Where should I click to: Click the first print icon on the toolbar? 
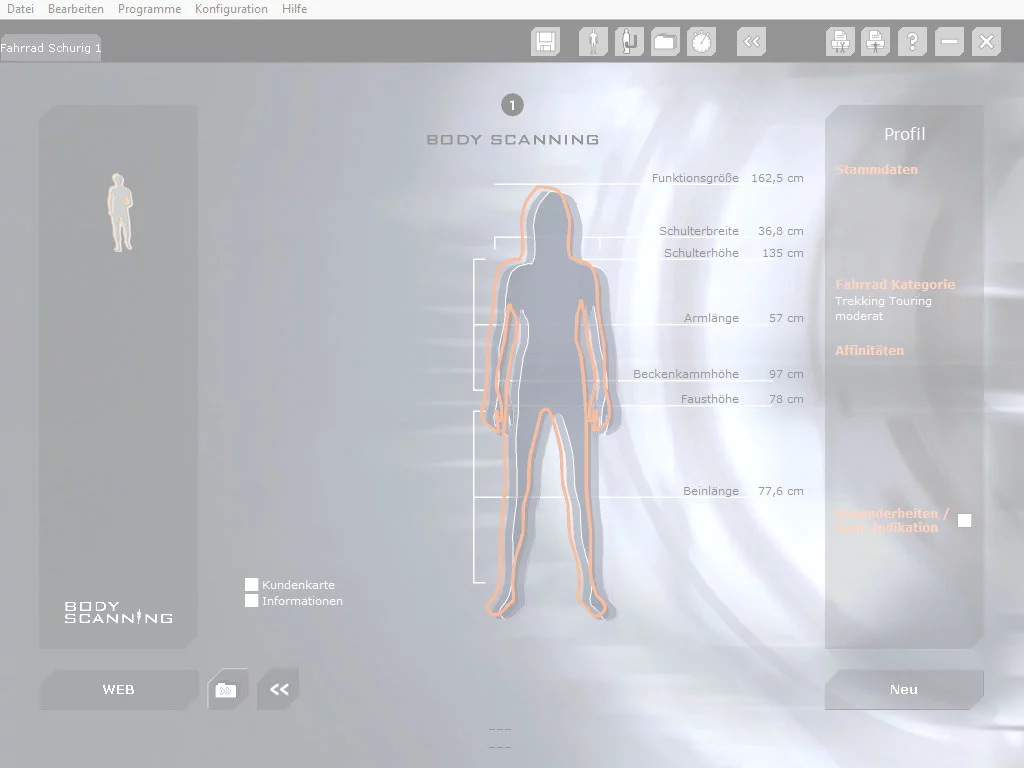(839, 41)
